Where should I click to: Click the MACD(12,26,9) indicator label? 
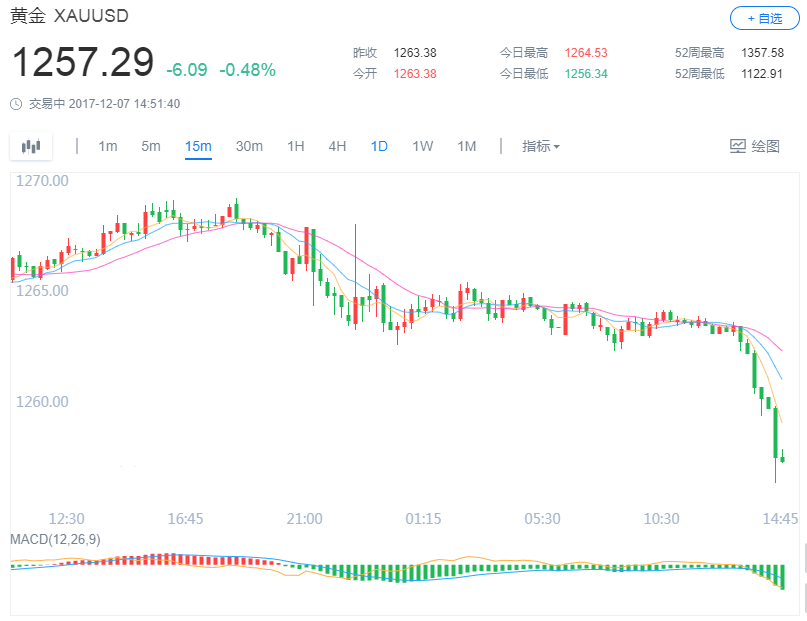pos(55,540)
